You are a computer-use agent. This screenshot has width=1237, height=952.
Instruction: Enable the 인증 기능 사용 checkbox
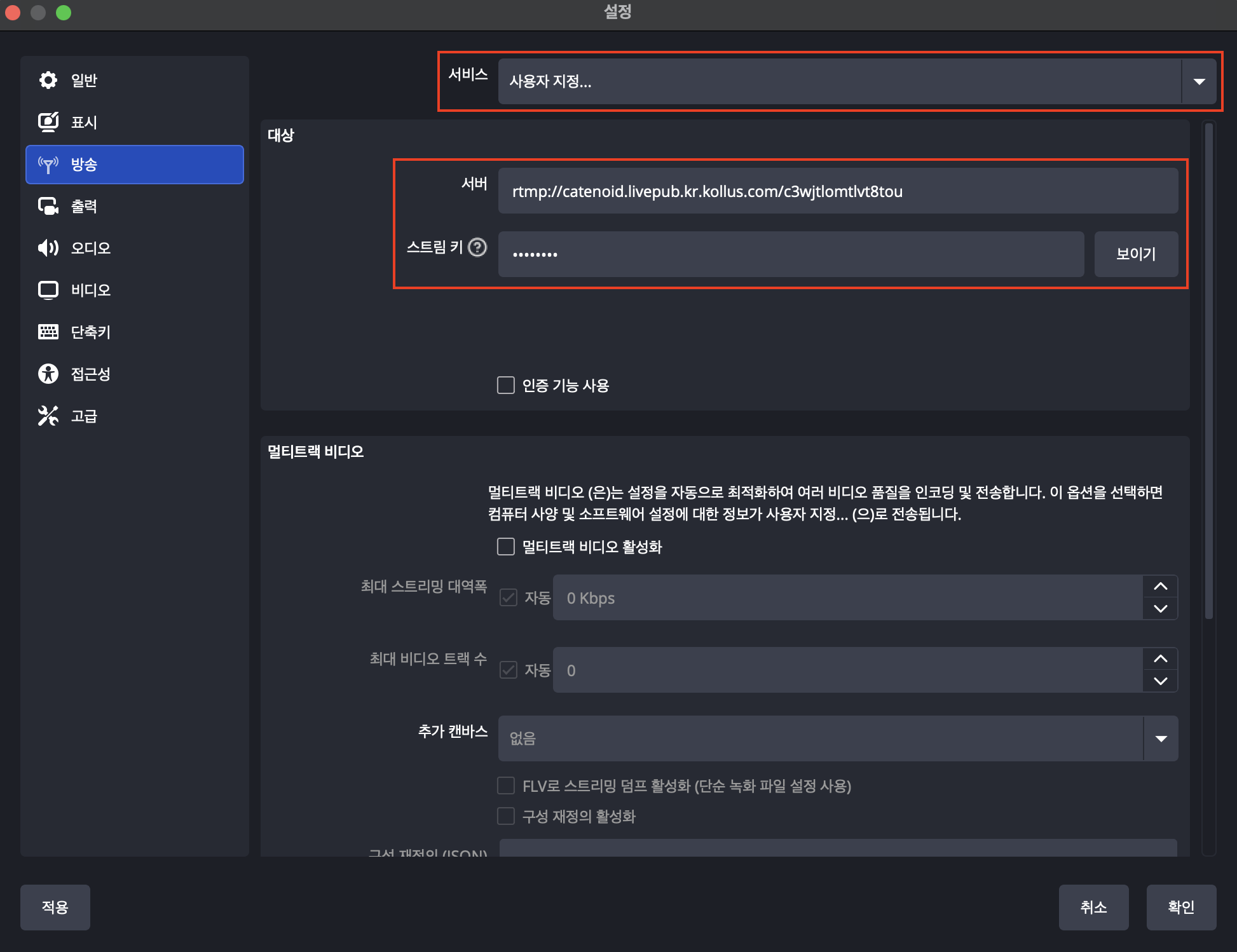point(506,385)
